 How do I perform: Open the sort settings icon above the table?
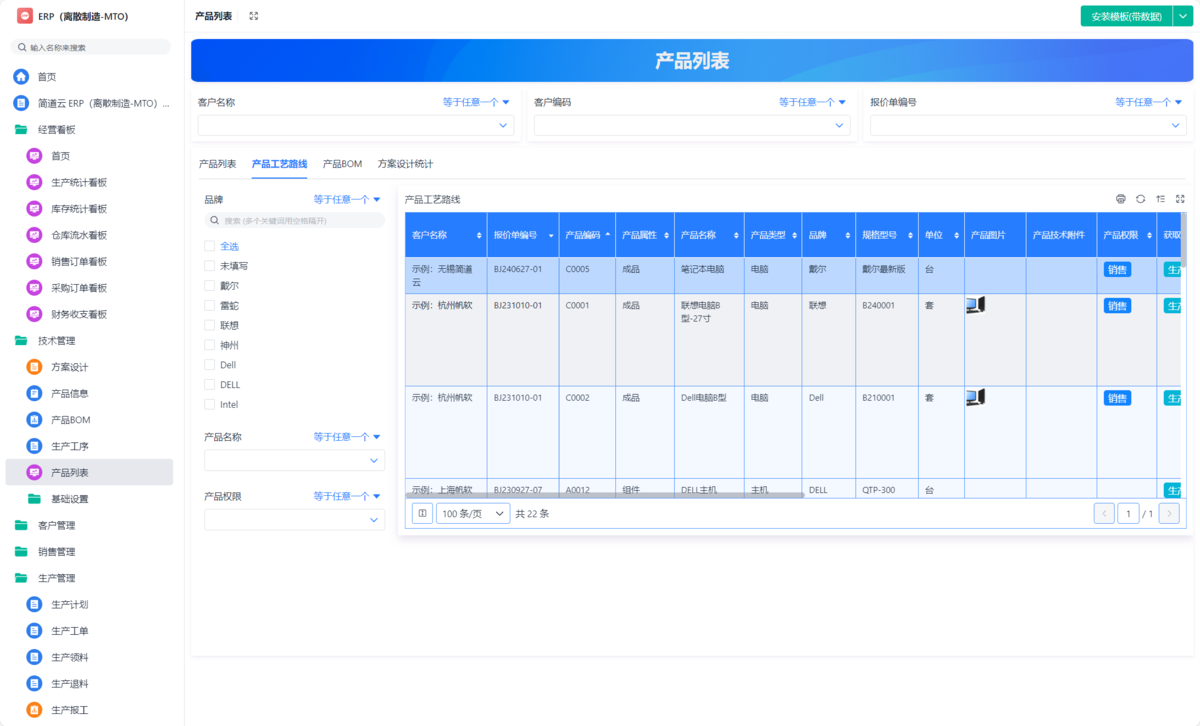tap(1160, 199)
